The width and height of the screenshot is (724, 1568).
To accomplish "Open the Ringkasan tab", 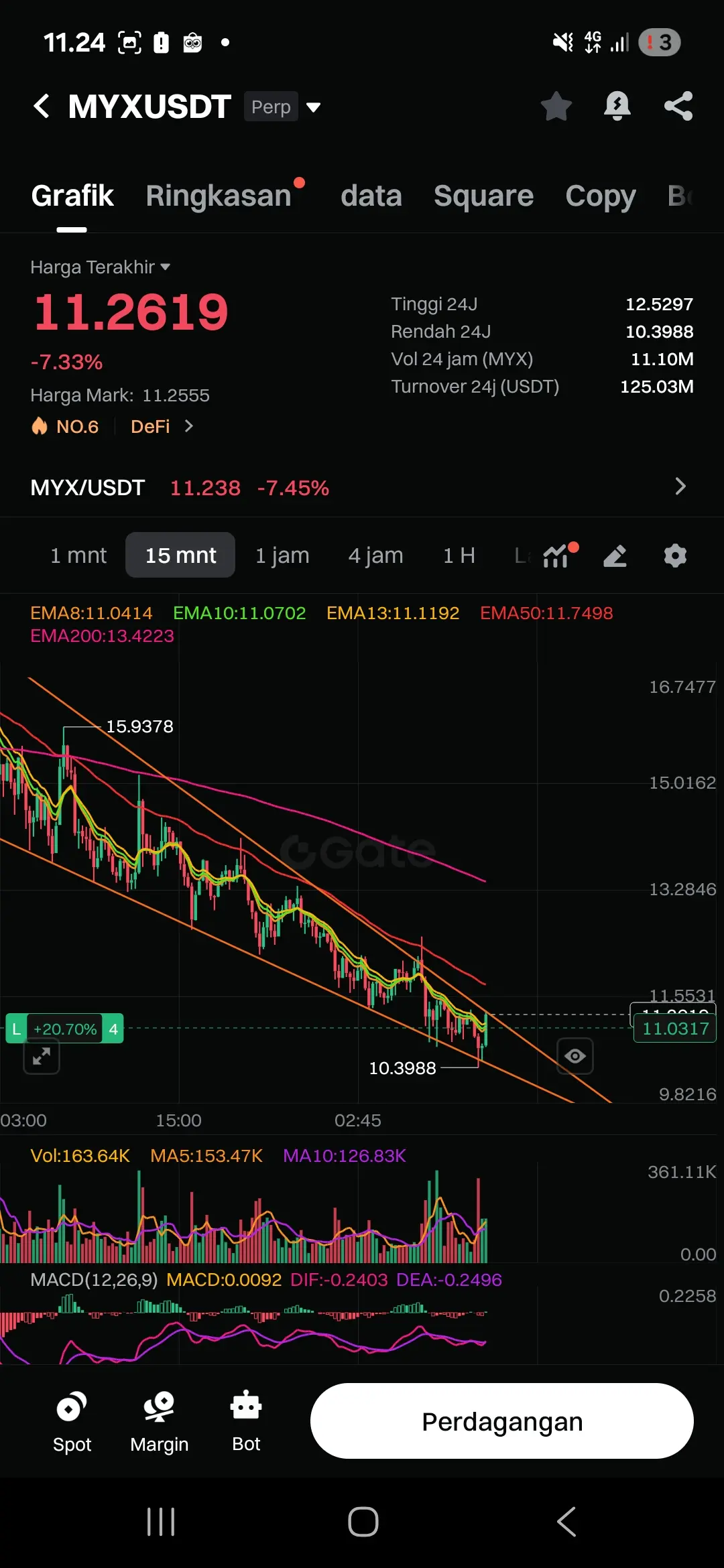I will click(x=219, y=196).
